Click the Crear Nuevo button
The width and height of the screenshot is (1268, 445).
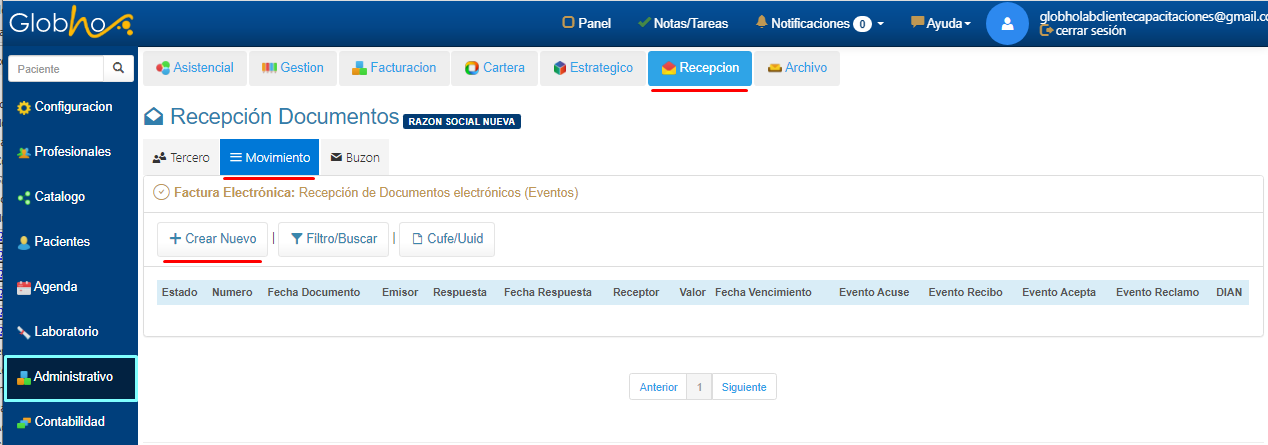coord(212,239)
